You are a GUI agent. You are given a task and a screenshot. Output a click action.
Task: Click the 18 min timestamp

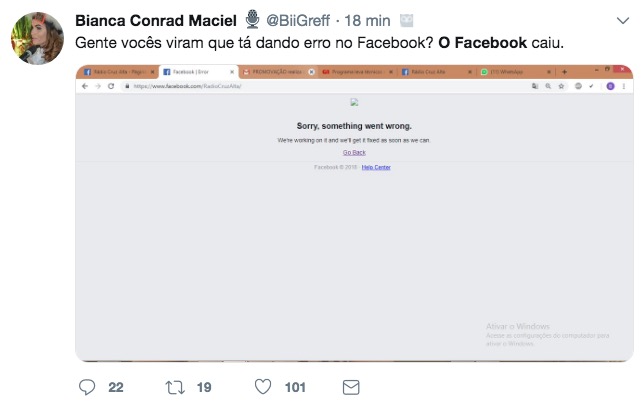click(366, 20)
